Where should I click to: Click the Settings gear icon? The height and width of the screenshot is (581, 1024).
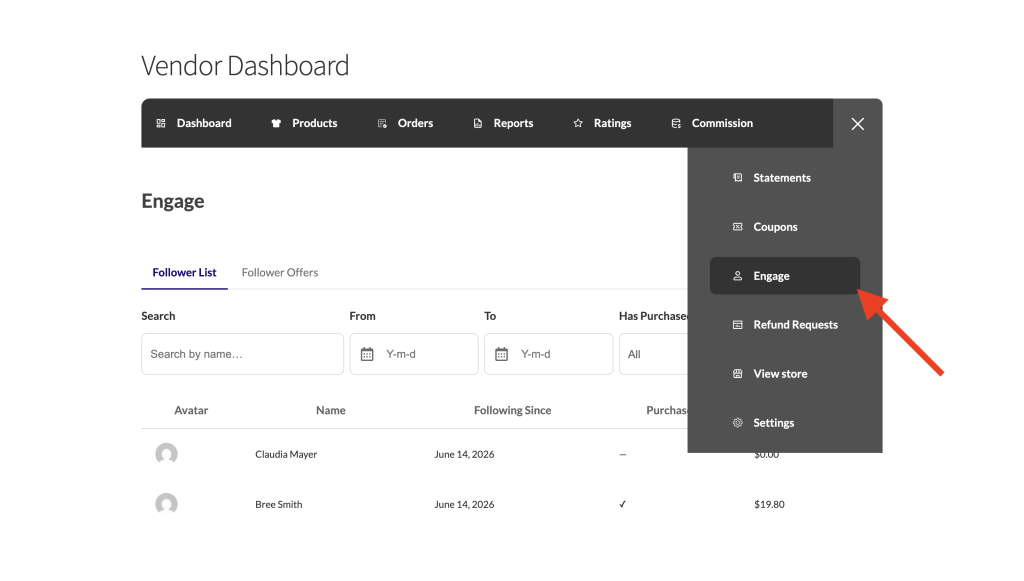click(737, 422)
